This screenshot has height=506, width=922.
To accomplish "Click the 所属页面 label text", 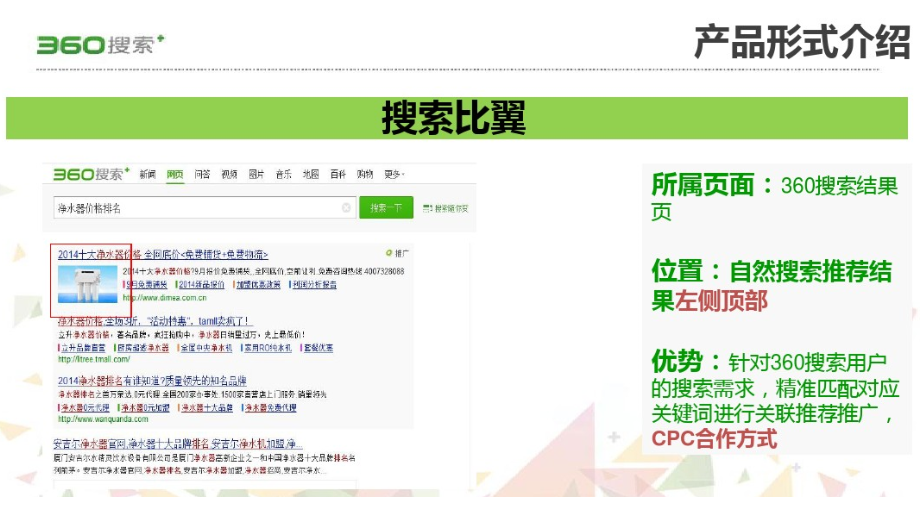I will pyautogui.click(x=703, y=185).
